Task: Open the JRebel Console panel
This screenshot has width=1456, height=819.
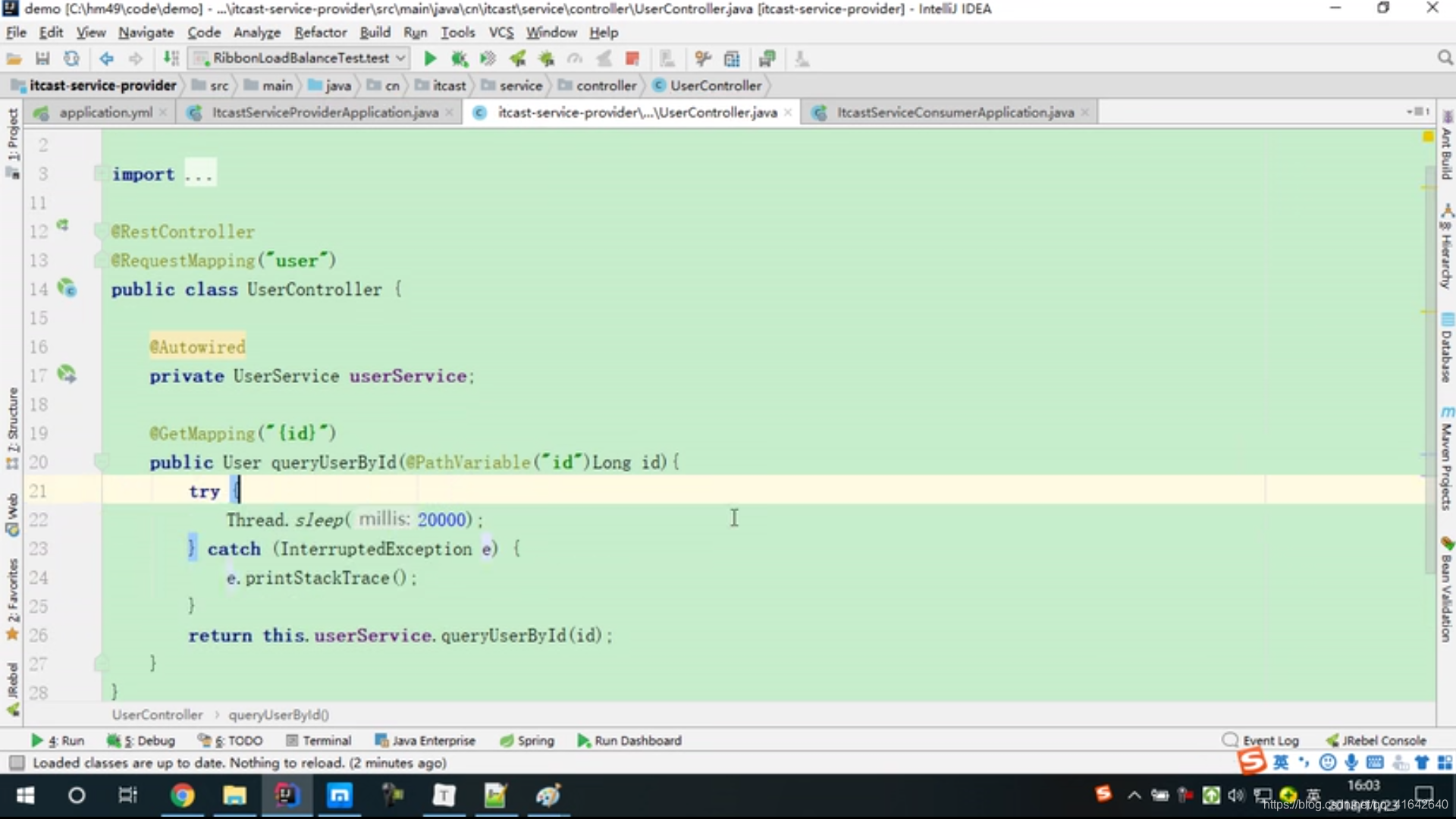Action: click(x=1376, y=740)
